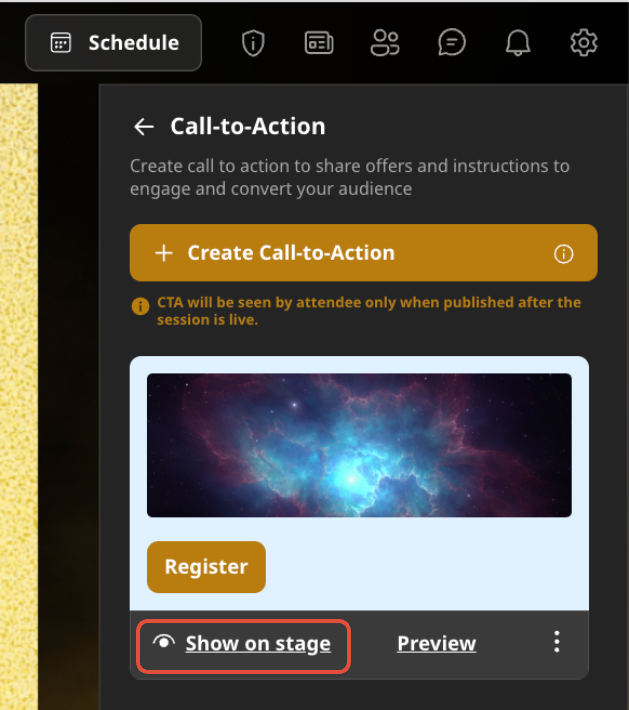Click the Call-to-Action panel heading

(x=248, y=126)
